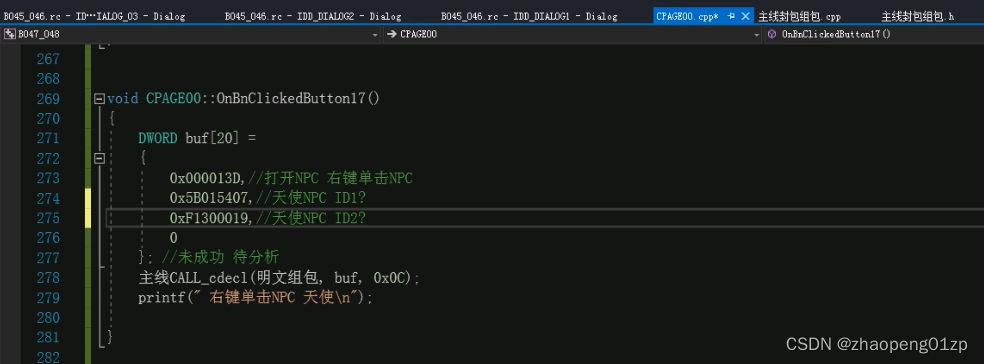Click the comment 未成功 待分析
The width and height of the screenshot is (984, 364).
click(220, 257)
